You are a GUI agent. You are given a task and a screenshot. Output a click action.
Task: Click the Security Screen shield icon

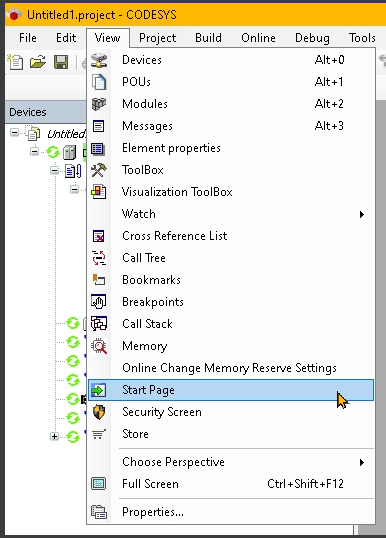click(99, 412)
